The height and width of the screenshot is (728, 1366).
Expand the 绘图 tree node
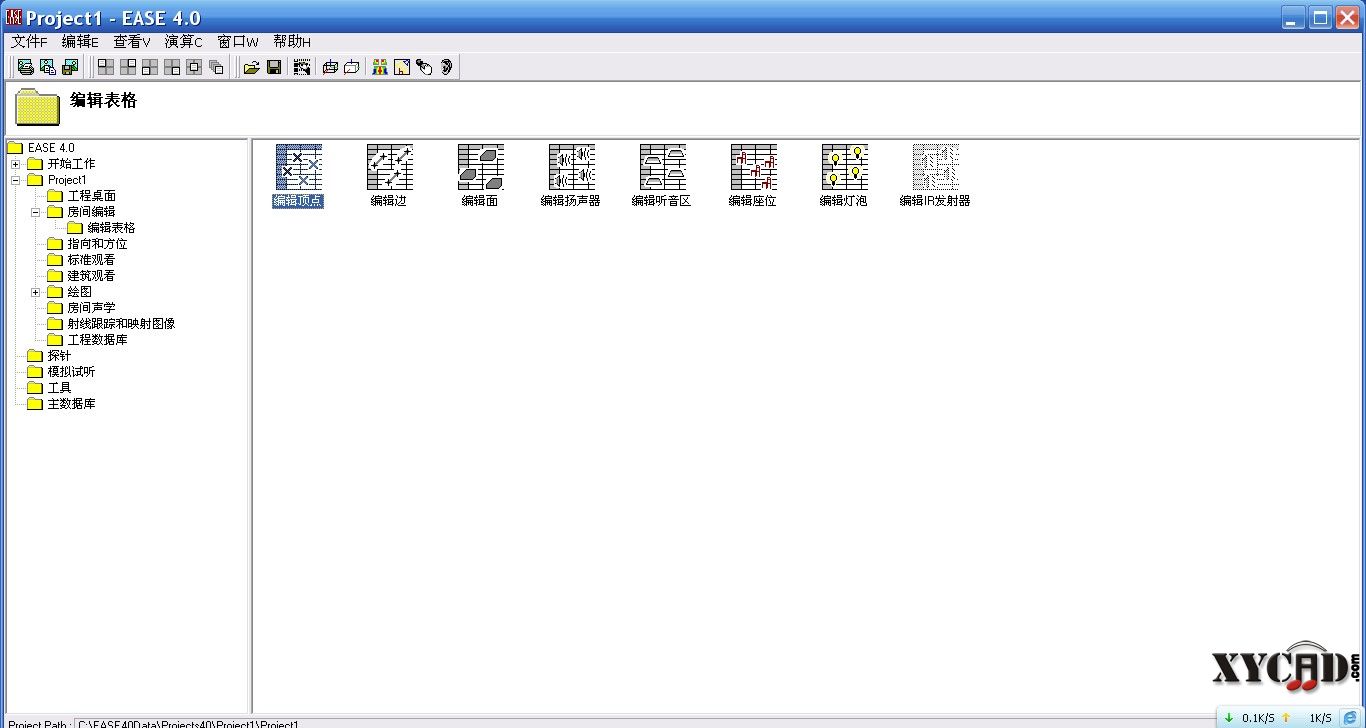pos(36,292)
